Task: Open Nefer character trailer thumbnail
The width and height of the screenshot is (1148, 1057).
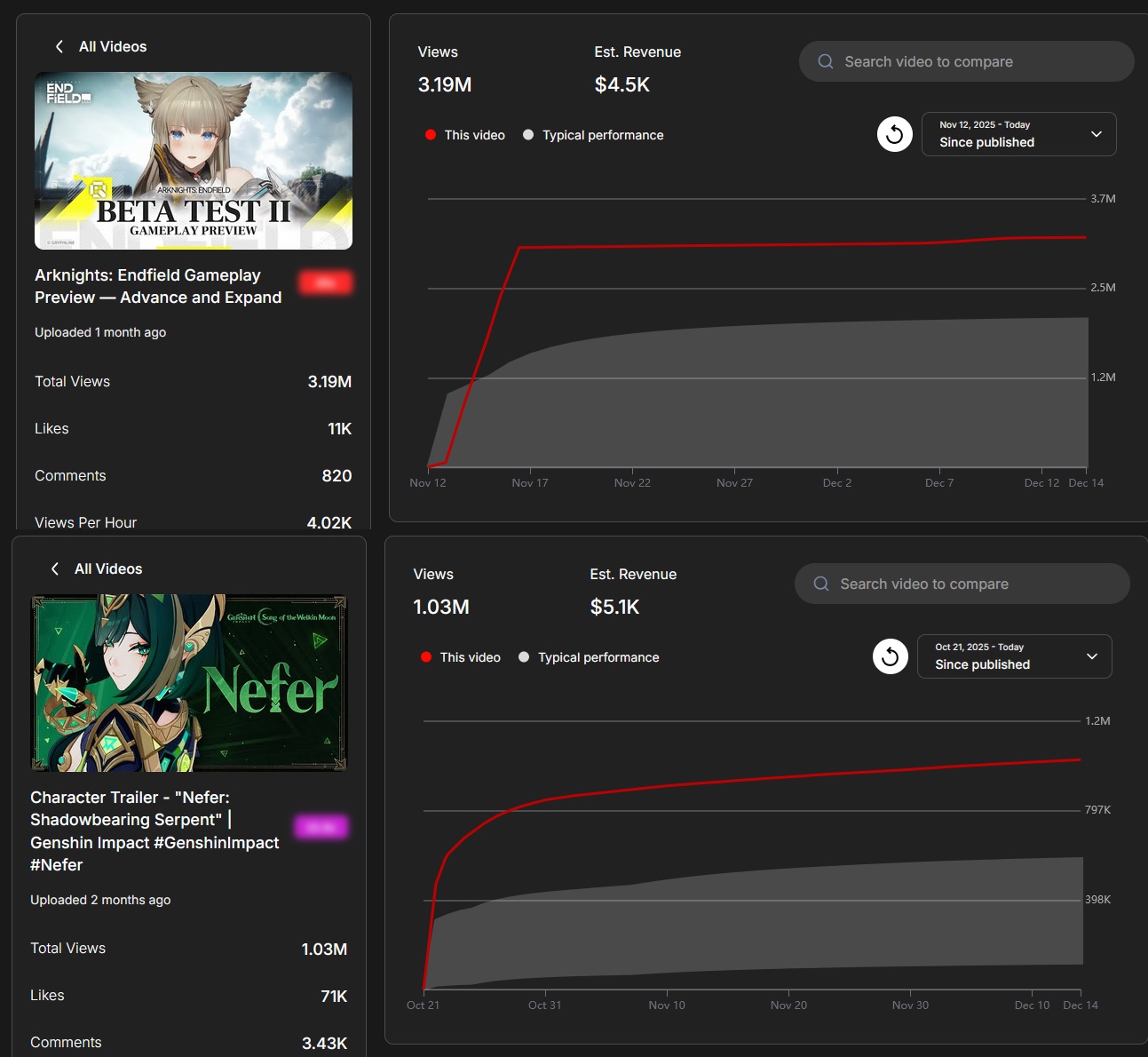Action: [x=189, y=683]
